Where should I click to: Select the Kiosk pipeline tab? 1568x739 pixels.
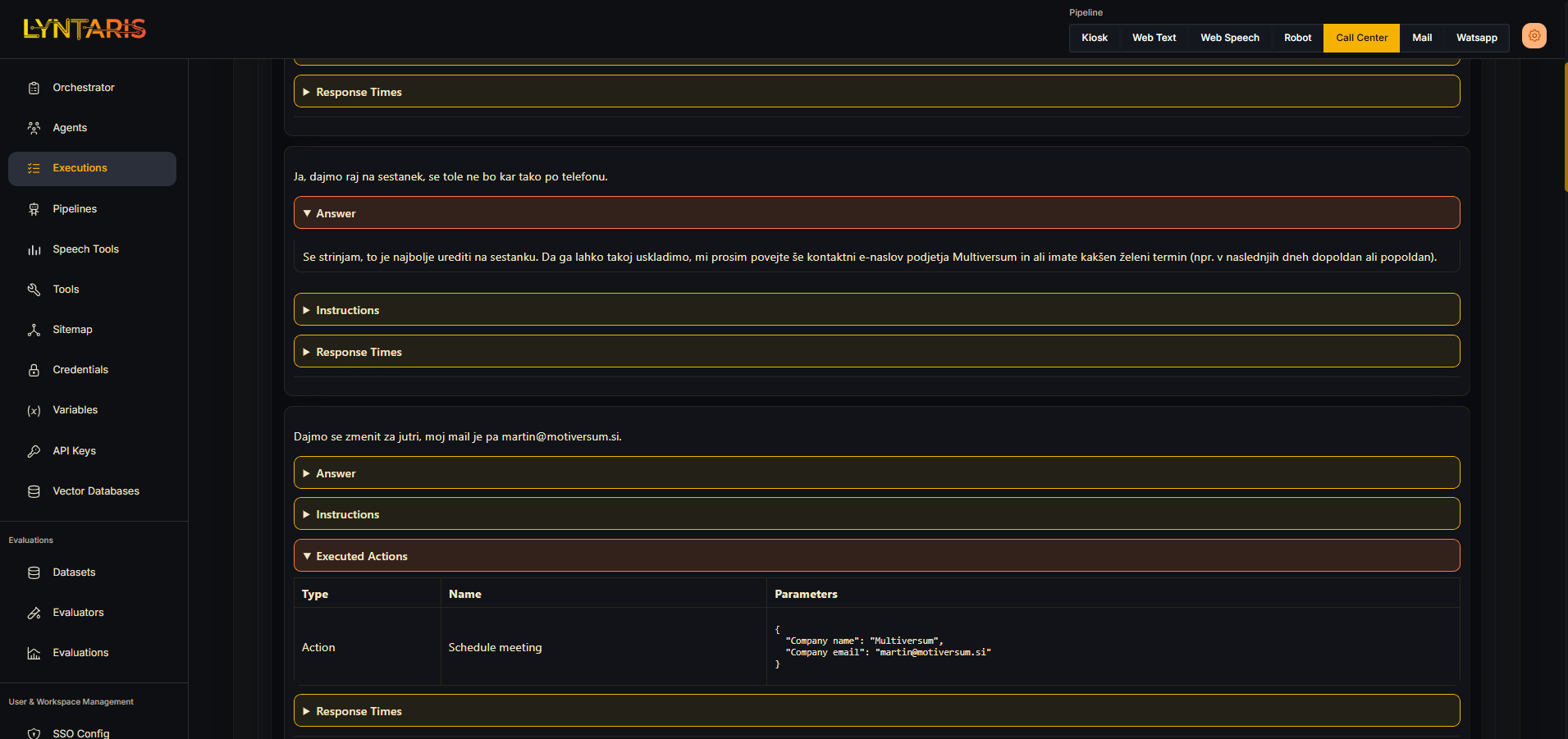[x=1094, y=38]
